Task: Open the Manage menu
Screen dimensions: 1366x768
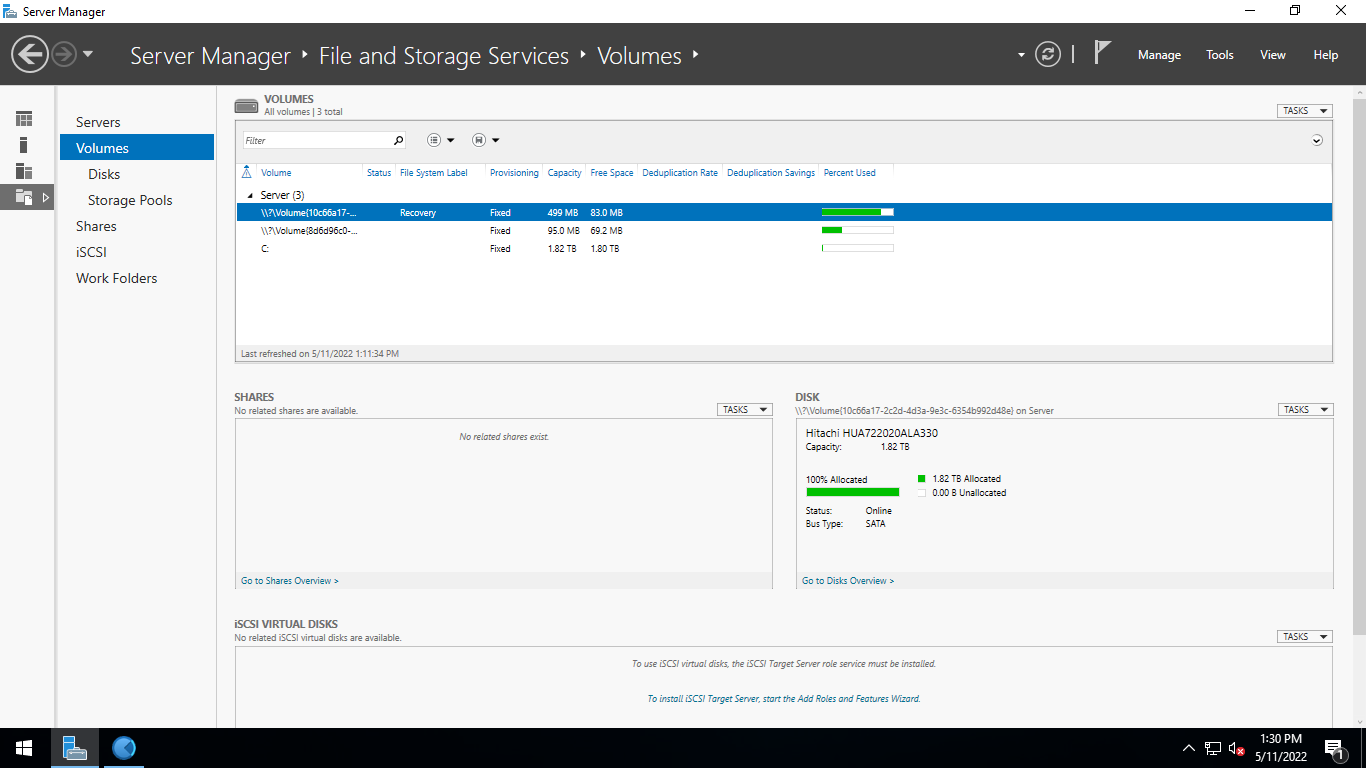Action: (x=1159, y=55)
